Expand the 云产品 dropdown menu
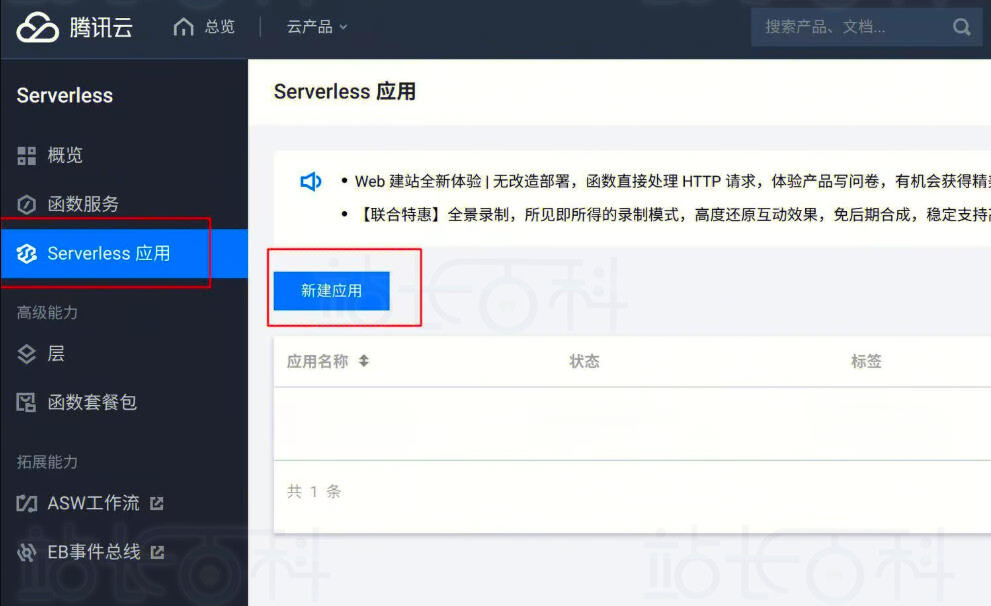The height and width of the screenshot is (606, 991). (317, 27)
